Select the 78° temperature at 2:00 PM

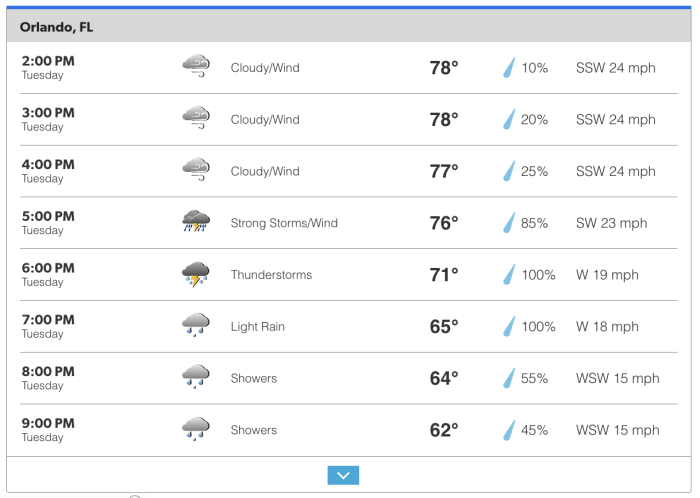[x=443, y=68]
